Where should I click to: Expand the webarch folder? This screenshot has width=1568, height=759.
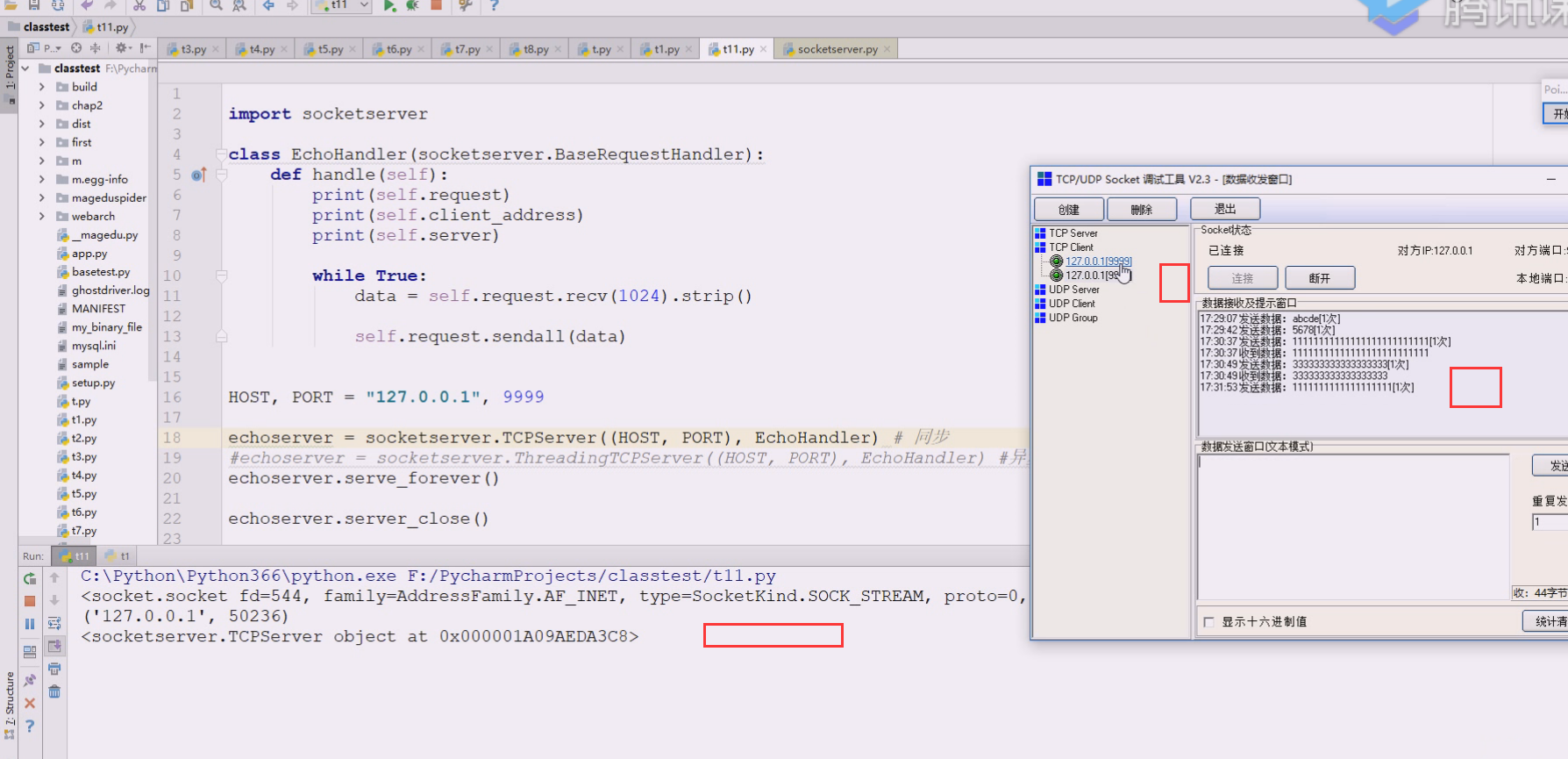pyautogui.click(x=41, y=216)
